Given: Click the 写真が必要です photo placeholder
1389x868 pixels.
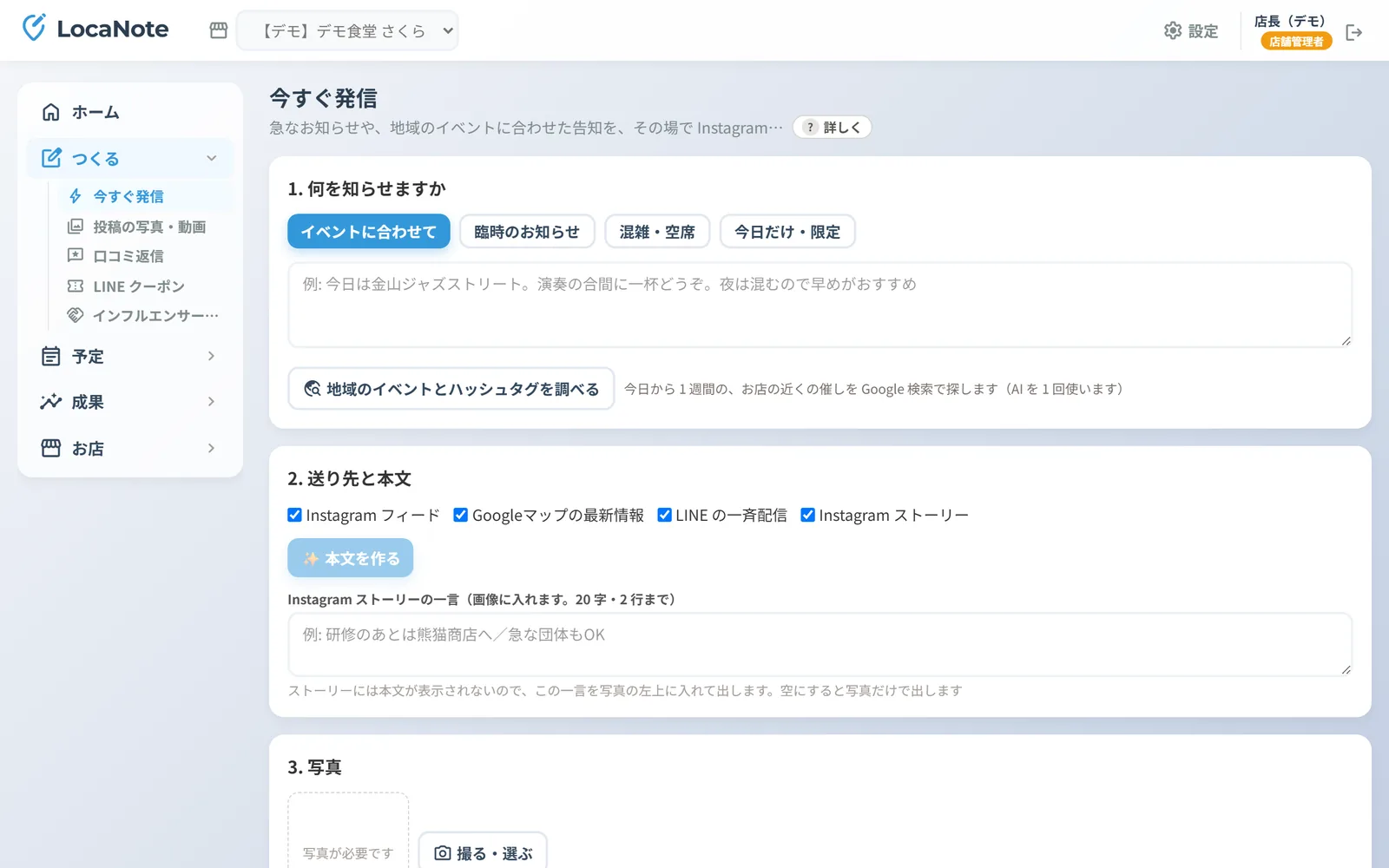Looking at the screenshot, I should point(348,832).
